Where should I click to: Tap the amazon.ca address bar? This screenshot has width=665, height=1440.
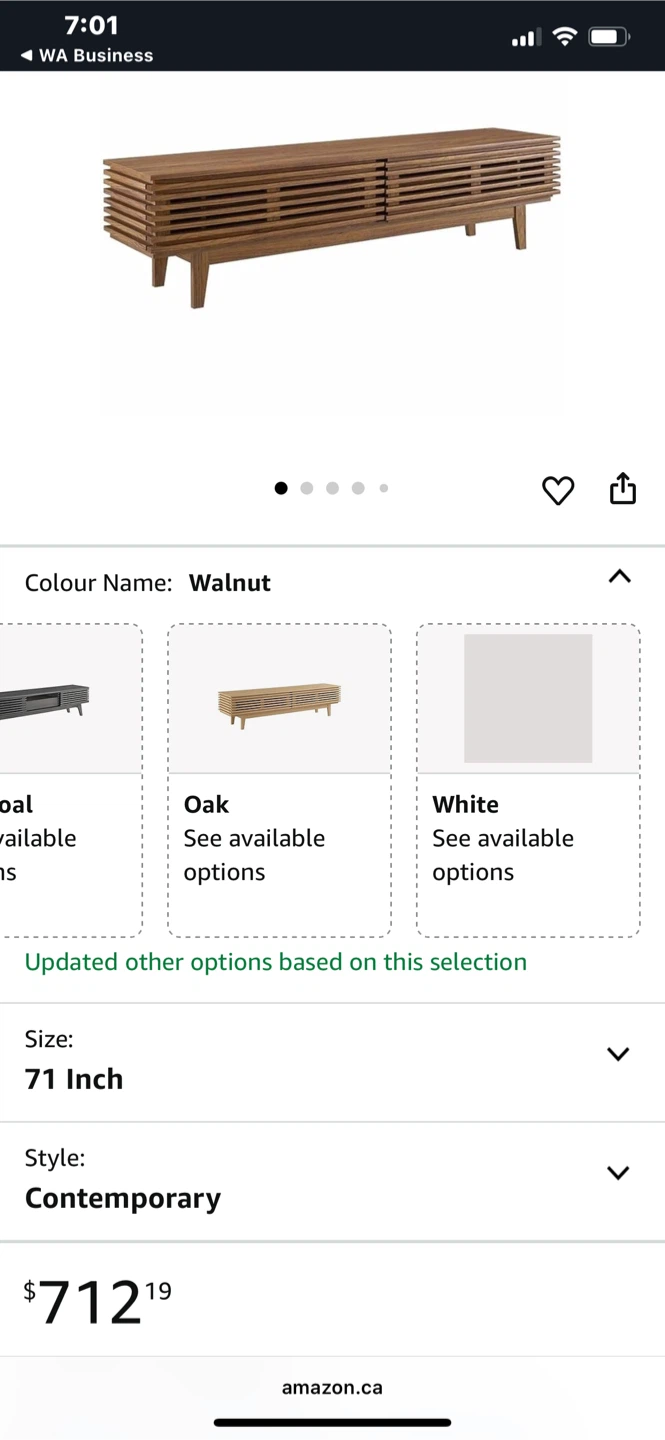332,1387
